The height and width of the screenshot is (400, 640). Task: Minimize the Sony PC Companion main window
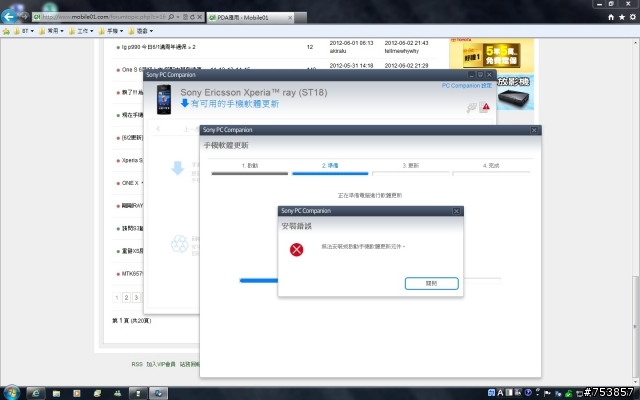(x=471, y=75)
